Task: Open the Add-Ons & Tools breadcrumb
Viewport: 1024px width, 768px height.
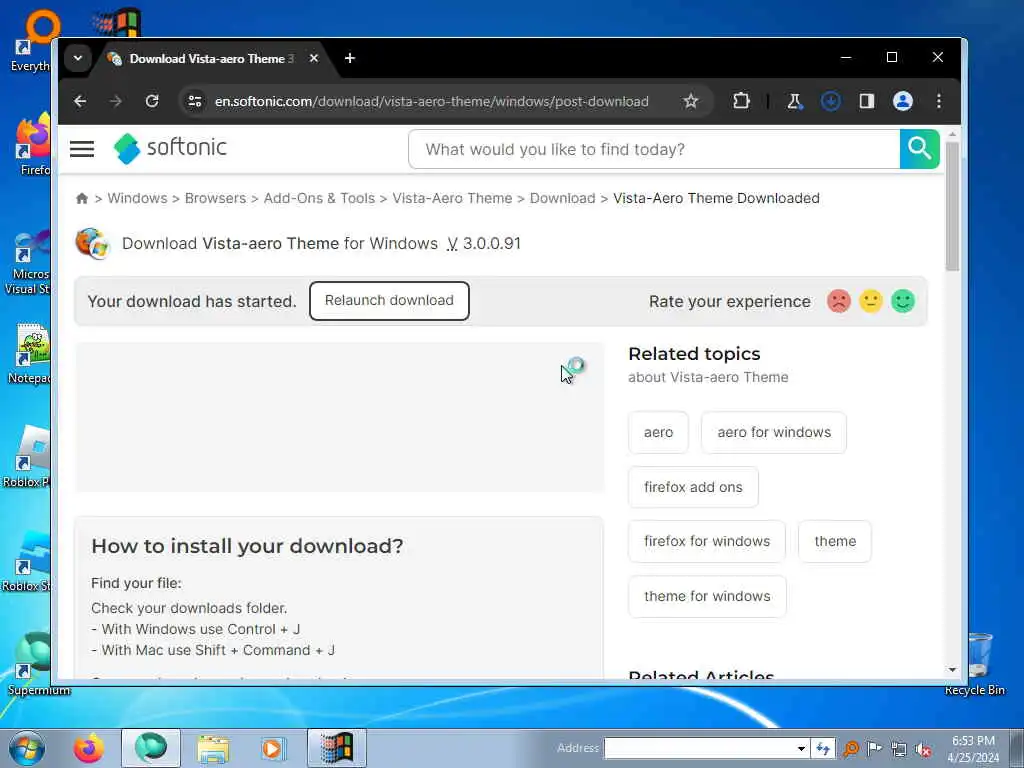Action: click(319, 198)
